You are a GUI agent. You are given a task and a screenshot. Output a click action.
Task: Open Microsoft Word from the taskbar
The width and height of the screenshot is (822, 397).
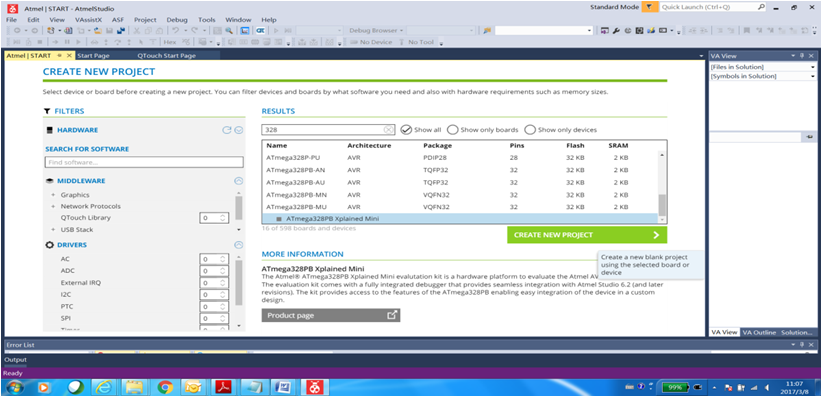(284, 388)
